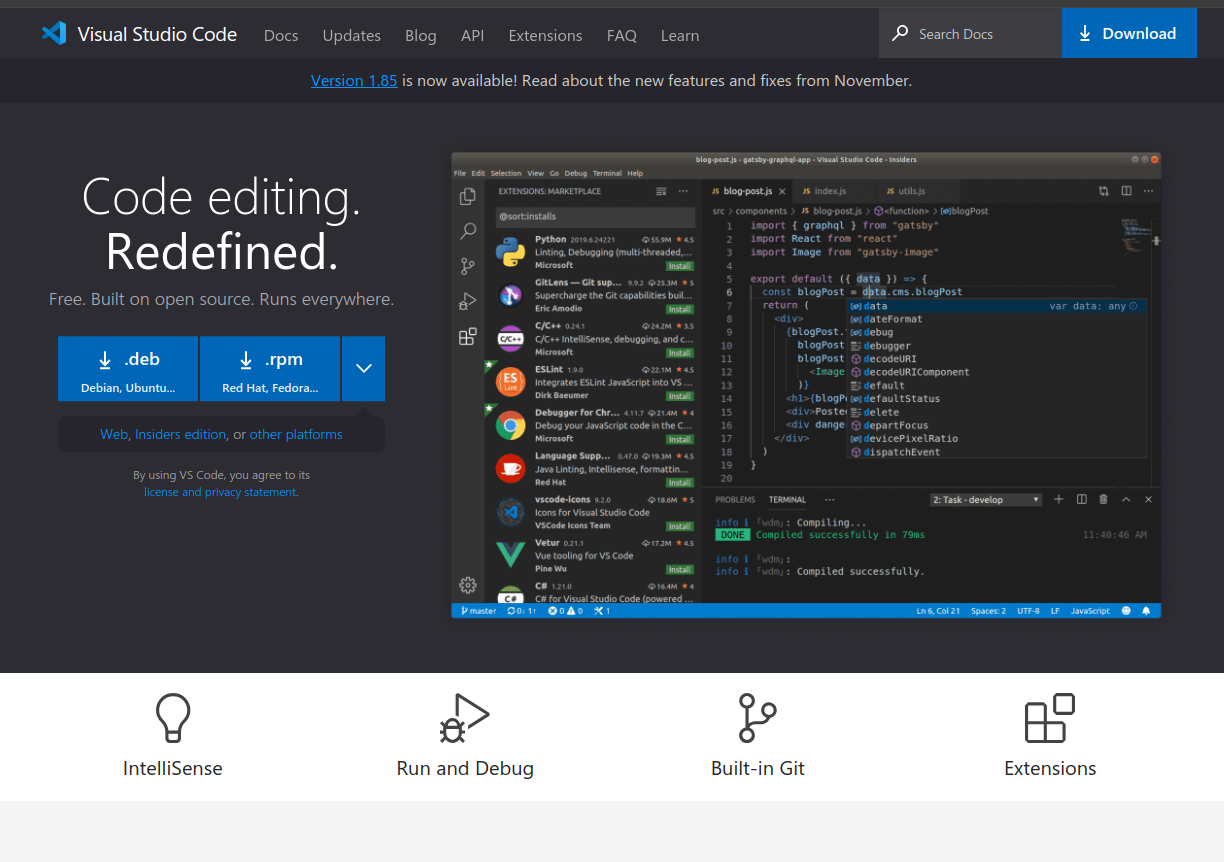Download the .deb package for Debian, Ubuntu
The height and width of the screenshot is (862, 1224).
tap(128, 368)
